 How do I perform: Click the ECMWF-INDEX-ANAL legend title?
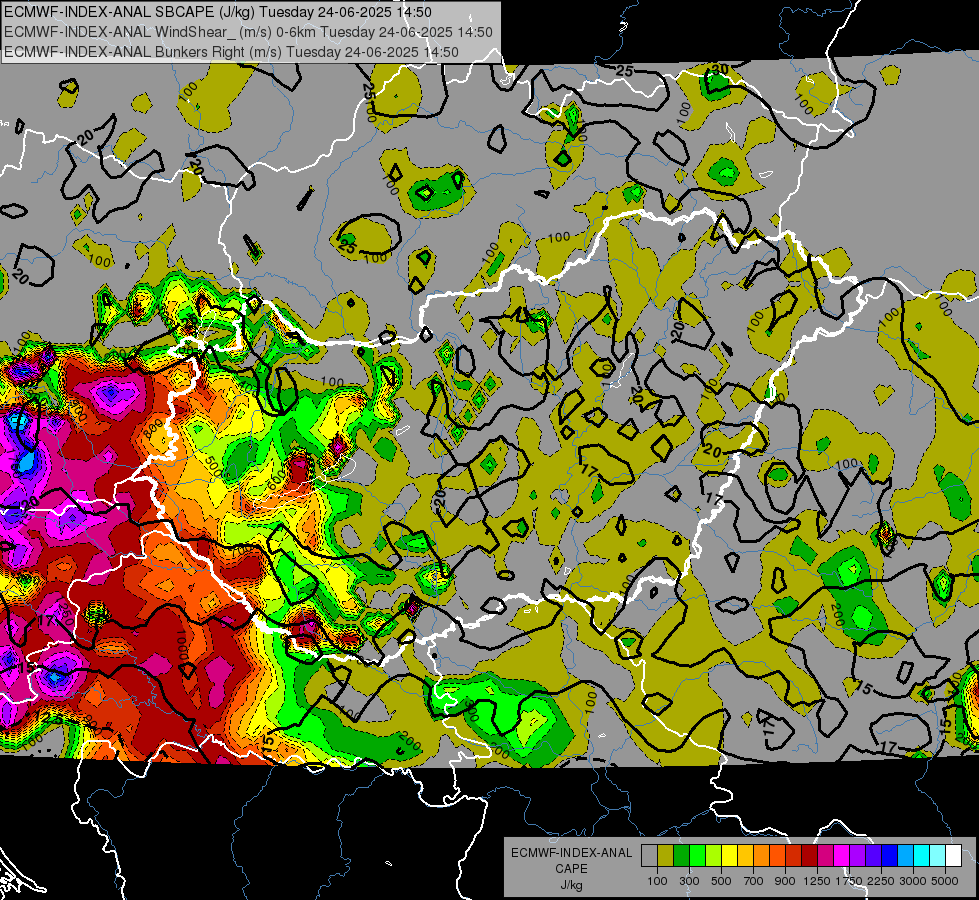[x=571, y=853]
